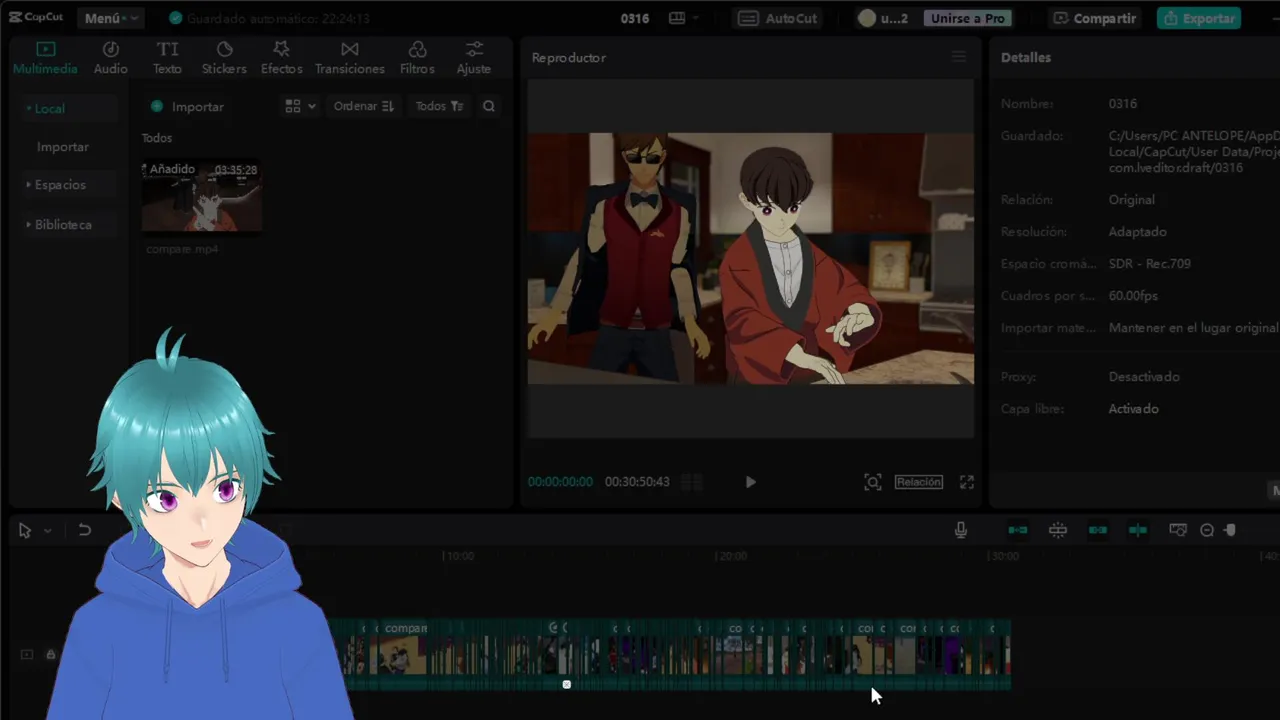Screen dimensions: 1280x720
Task: Switch to the Audio tab
Action: point(110,58)
